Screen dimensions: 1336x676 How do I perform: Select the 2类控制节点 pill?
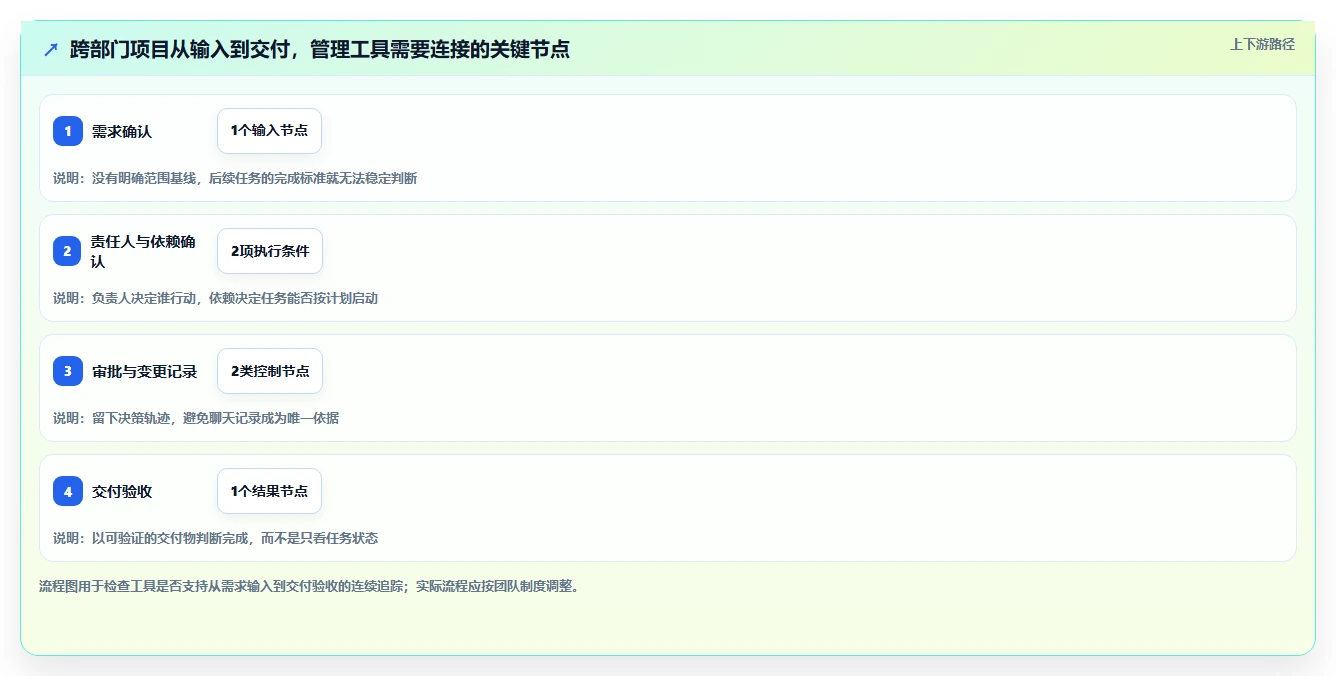coord(270,371)
